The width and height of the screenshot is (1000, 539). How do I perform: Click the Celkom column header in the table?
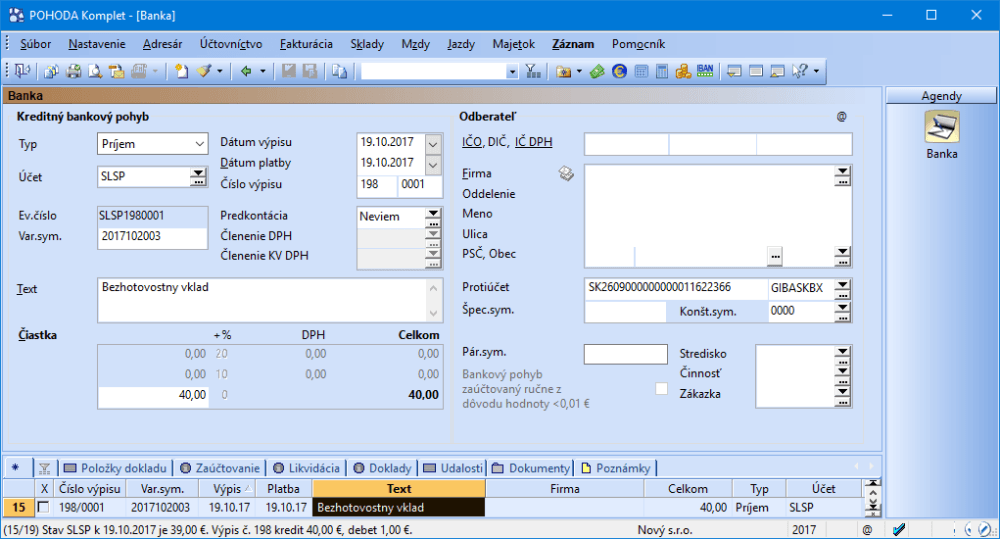click(x=688, y=489)
